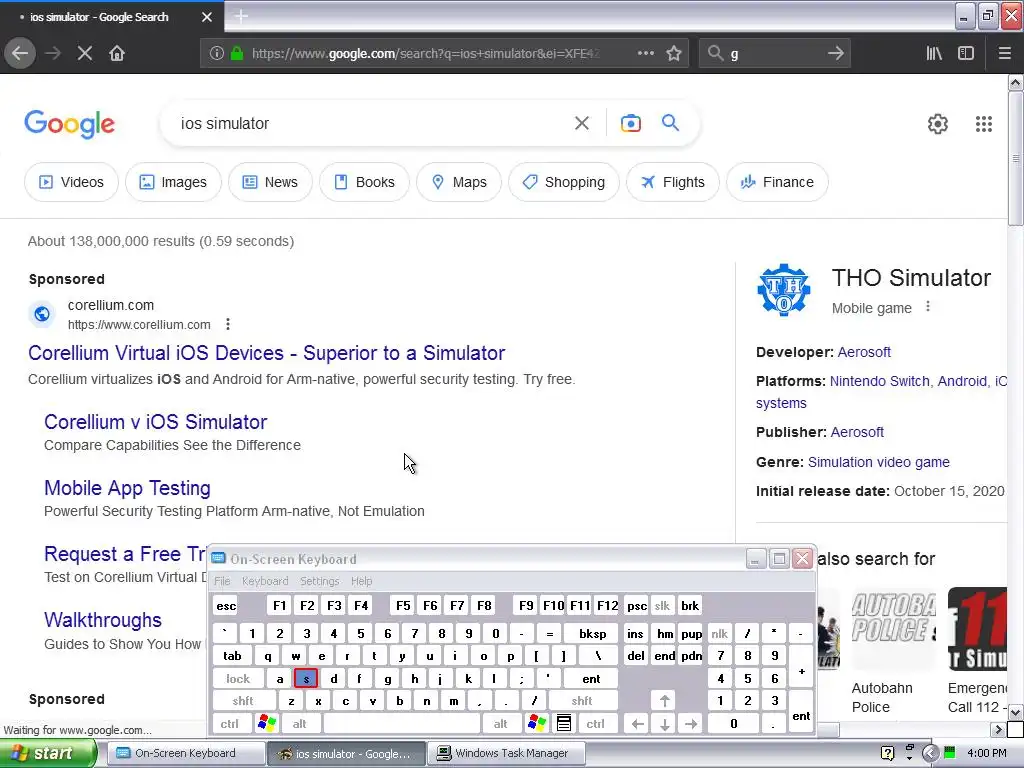Viewport: 1024px width, 768px height.
Task: Switch to On-Screen Keyboard taskbar button
Action: [185, 753]
